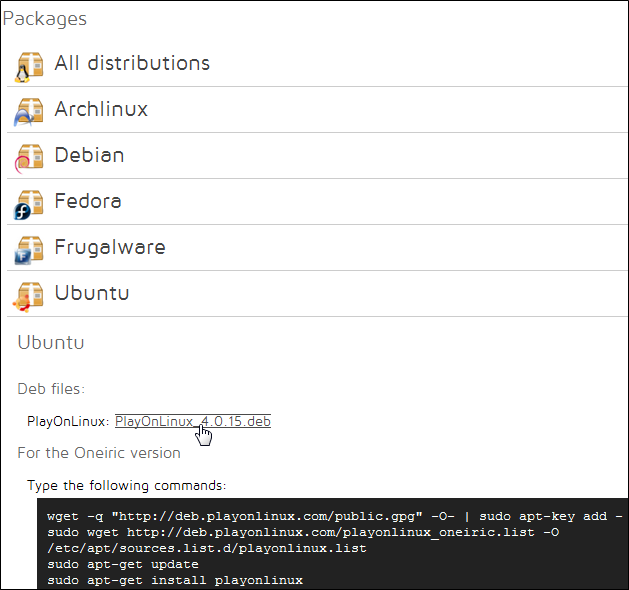629x590 pixels.
Task: Click the Archlinux package icon
Action: point(30,111)
